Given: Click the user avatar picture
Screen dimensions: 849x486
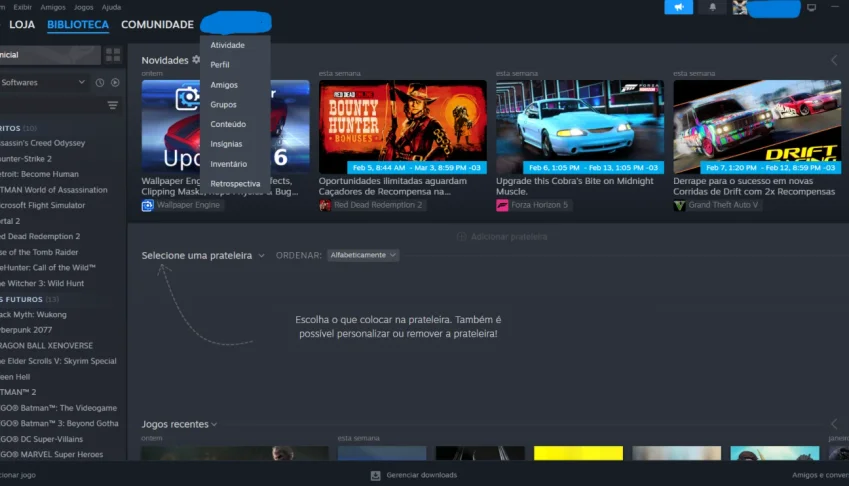Looking at the screenshot, I should coord(740,8).
